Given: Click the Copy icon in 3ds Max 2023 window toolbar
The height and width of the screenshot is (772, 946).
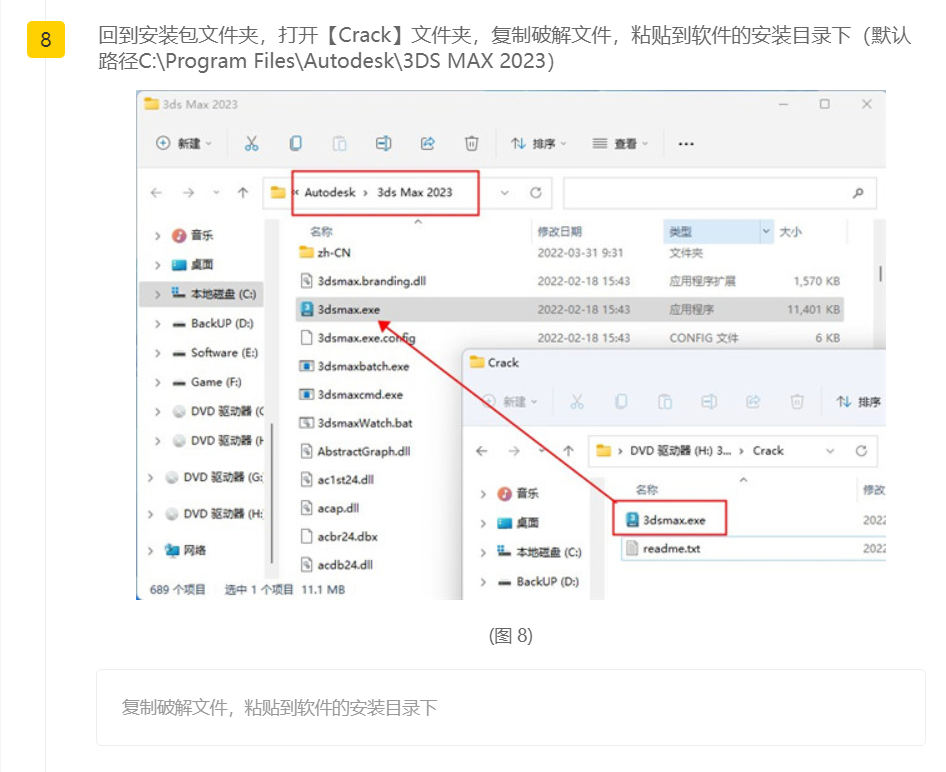Looking at the screenshot, I should [x=296, y=144].
